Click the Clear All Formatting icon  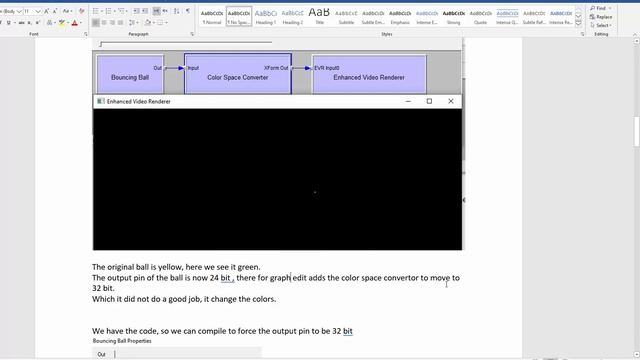[81, 11]
